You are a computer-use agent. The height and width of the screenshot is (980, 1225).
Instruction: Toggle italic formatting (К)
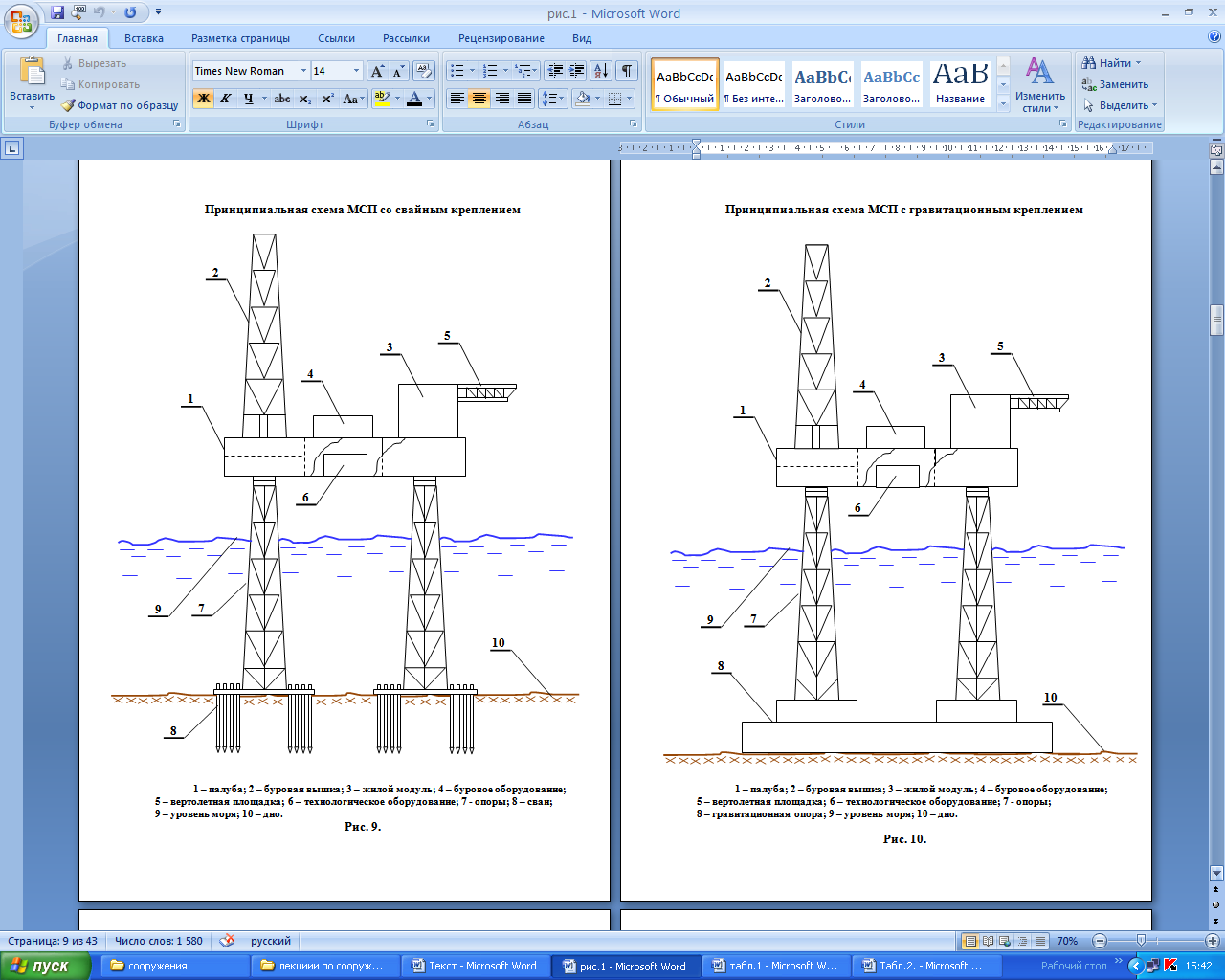(x=226, y=99)
